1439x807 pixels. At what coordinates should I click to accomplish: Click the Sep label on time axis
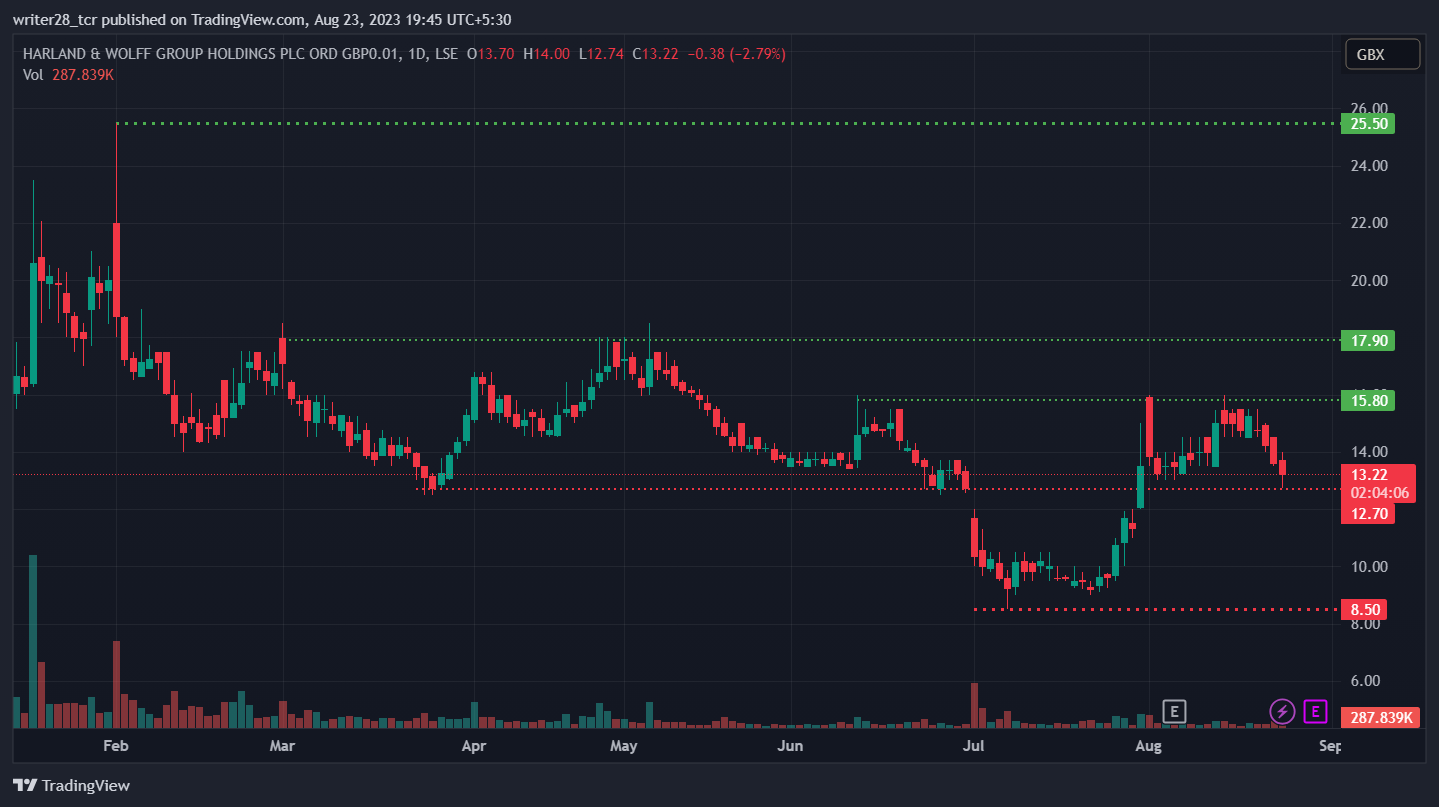pyautogui.click(x=1329, y=746)
